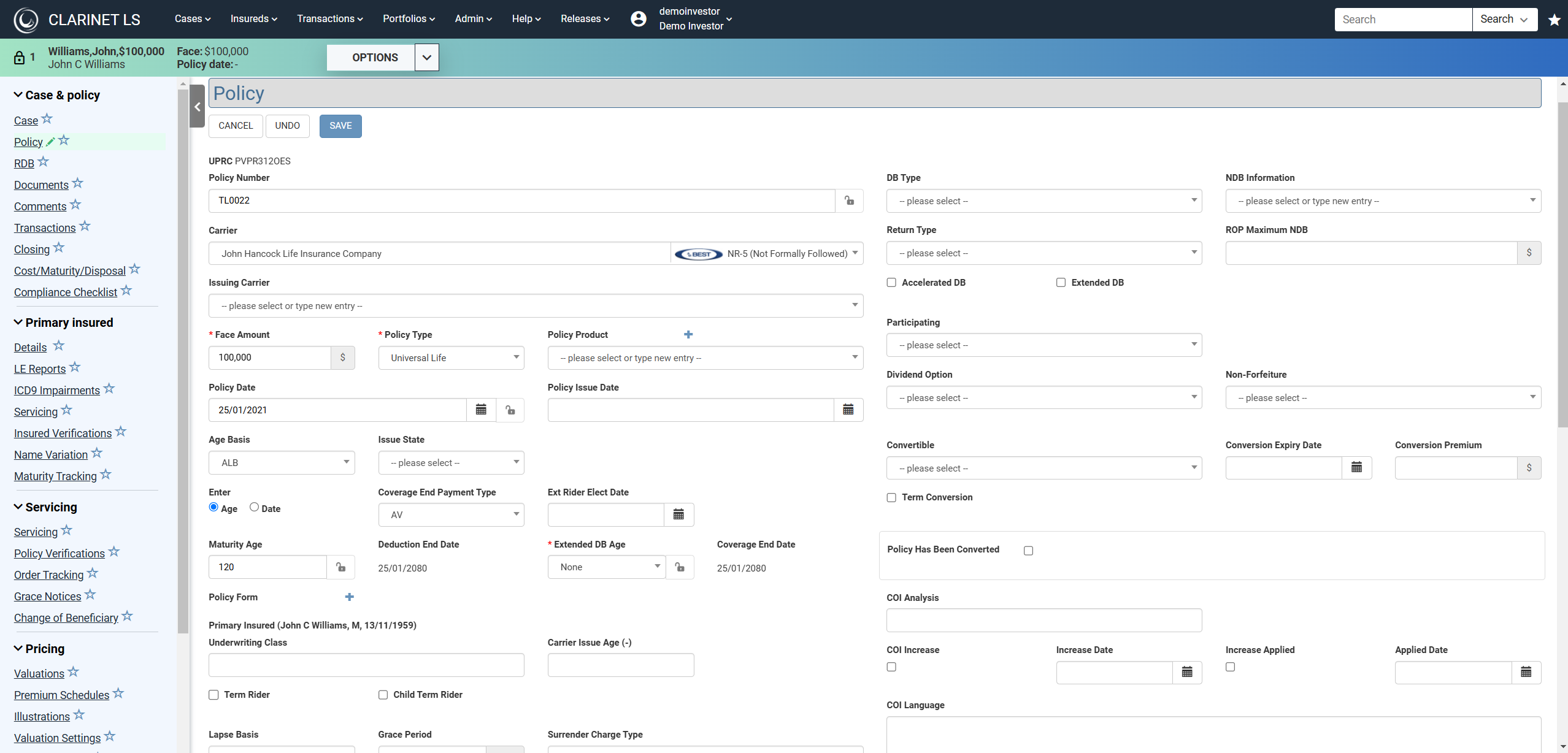
Task: Open calendar for Applied Date
Action: pos(1526,672)
